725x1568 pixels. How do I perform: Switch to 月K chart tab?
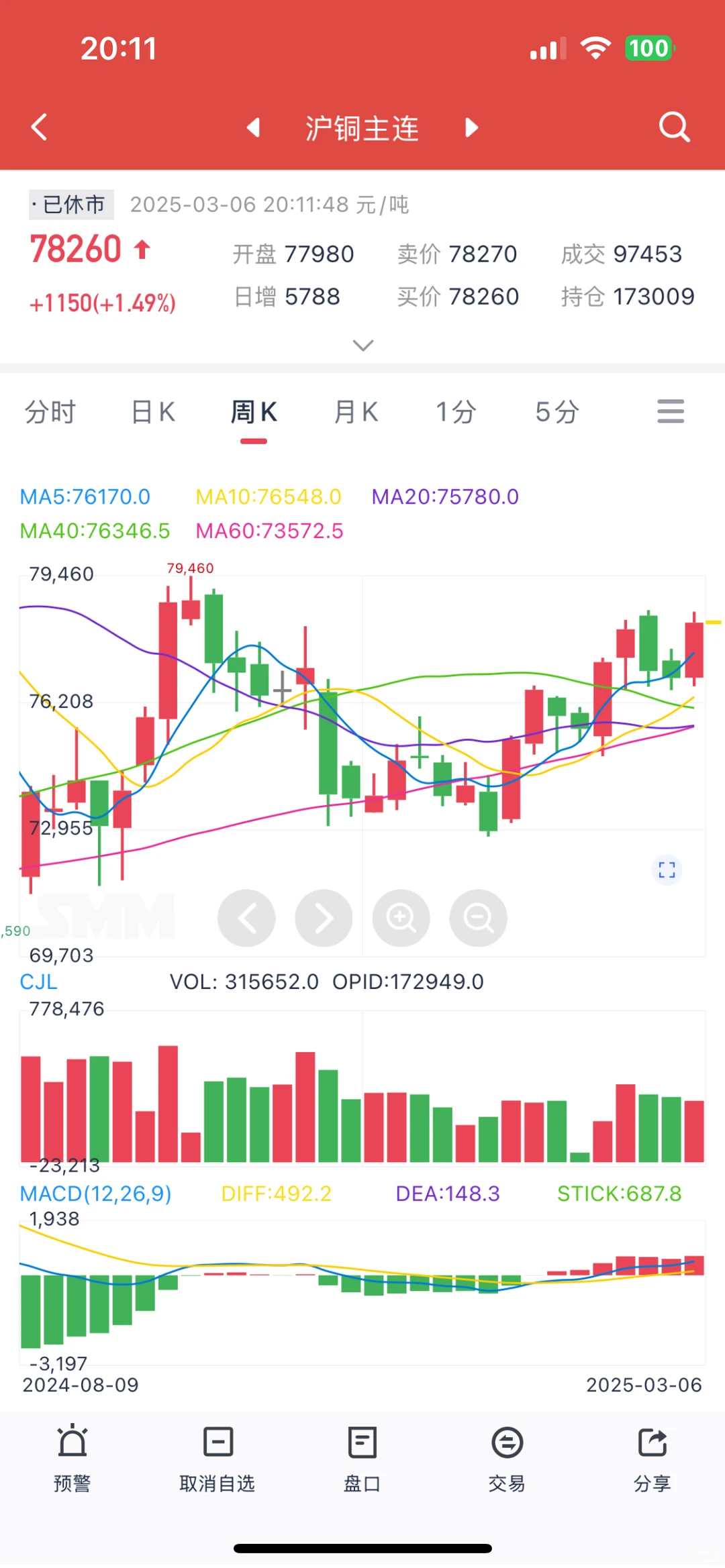point(356,412)
